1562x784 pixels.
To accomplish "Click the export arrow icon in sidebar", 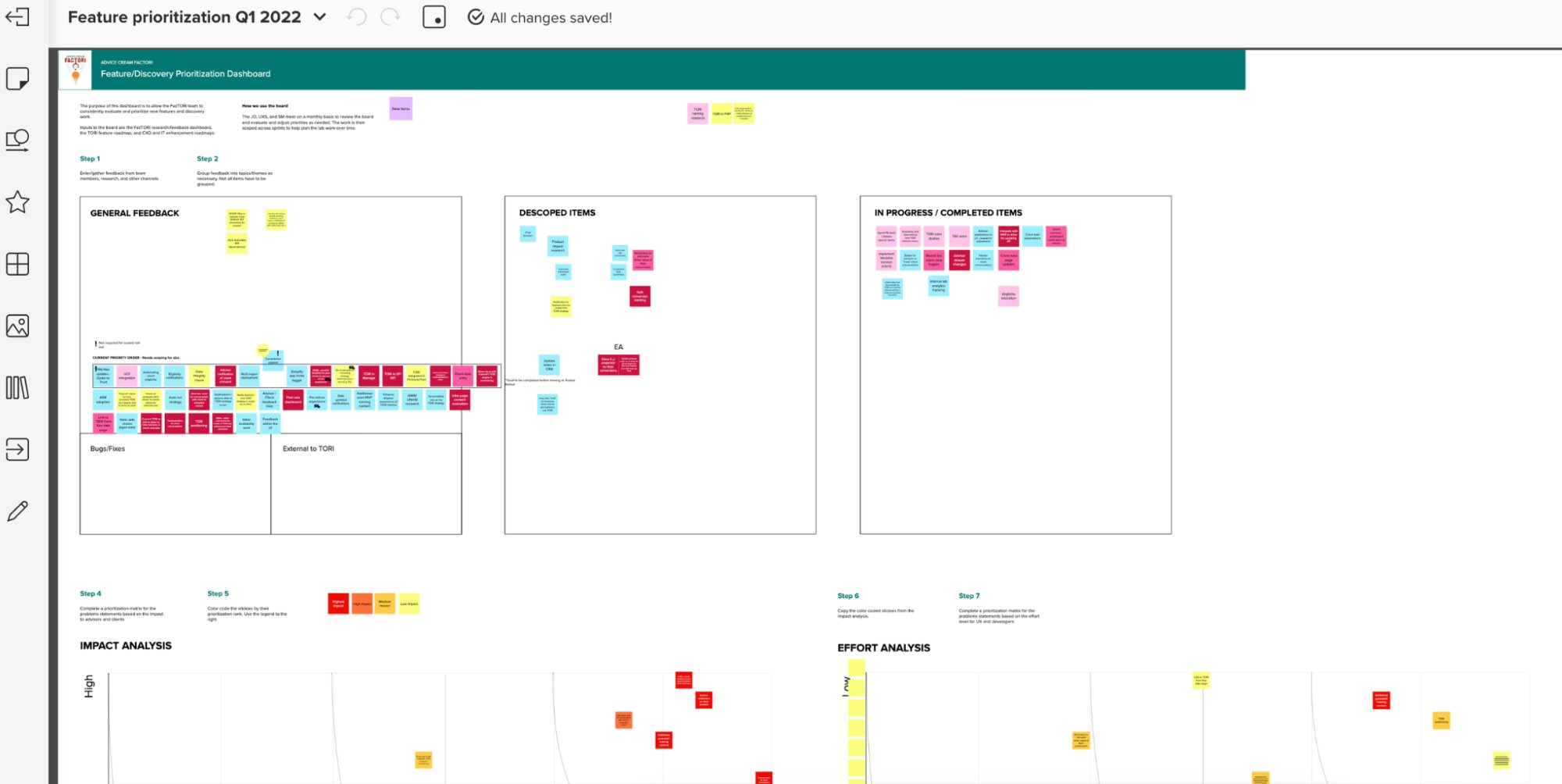I will pyautogui.click(x=16, y=450).
